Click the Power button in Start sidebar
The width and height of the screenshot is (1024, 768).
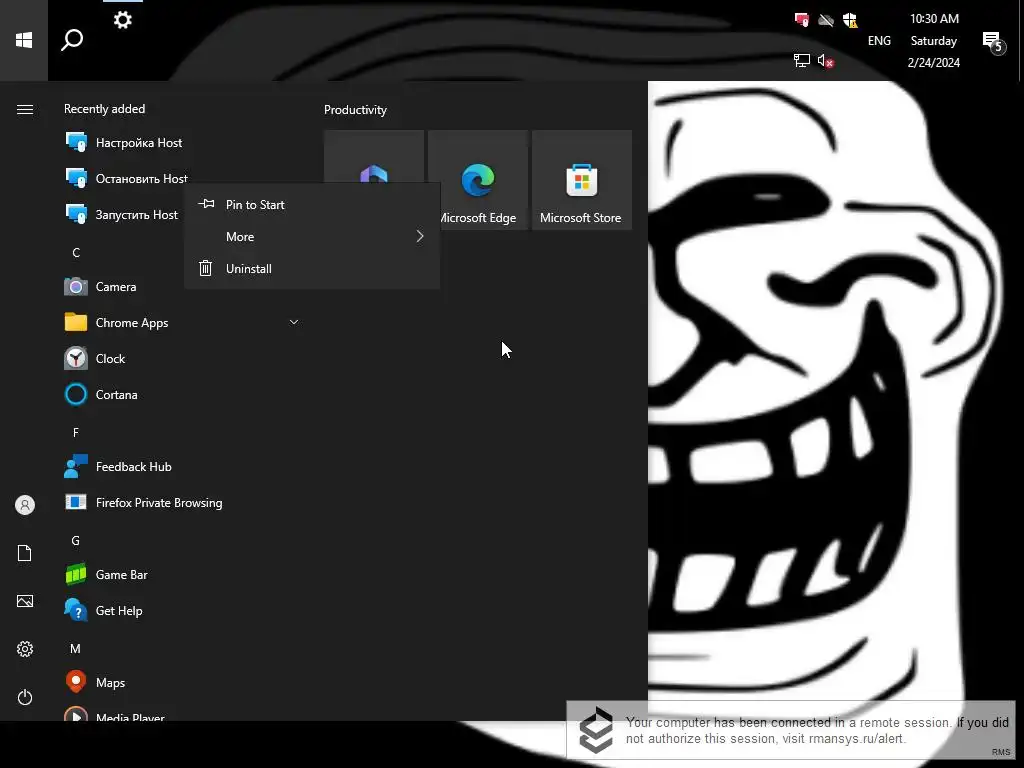[25, 697]
